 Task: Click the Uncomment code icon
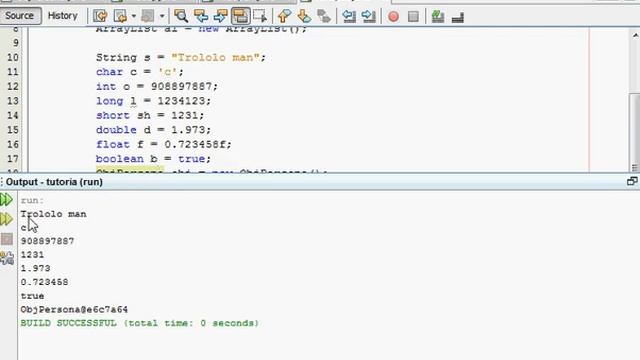(x=458, y=17)
